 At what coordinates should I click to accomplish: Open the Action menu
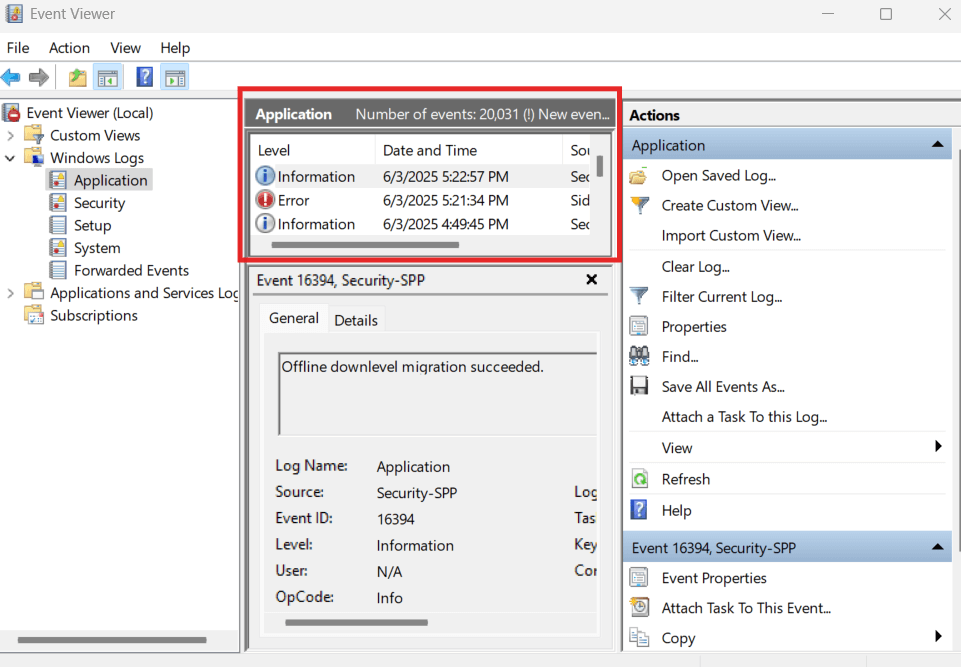[x=69, y=47]
